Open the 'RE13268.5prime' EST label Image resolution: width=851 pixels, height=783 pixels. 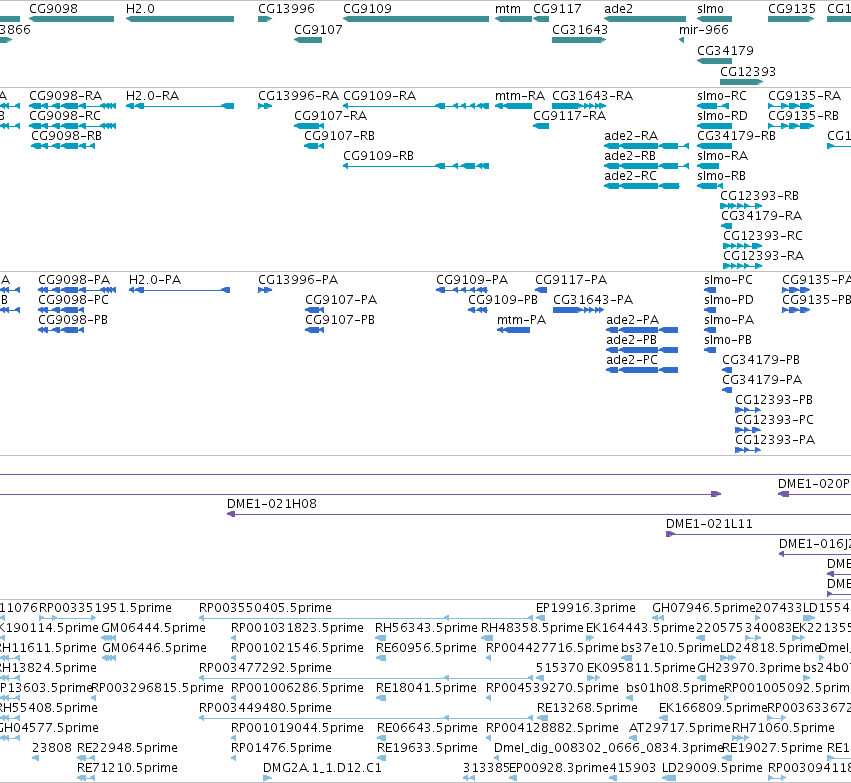tap(587, 708)
